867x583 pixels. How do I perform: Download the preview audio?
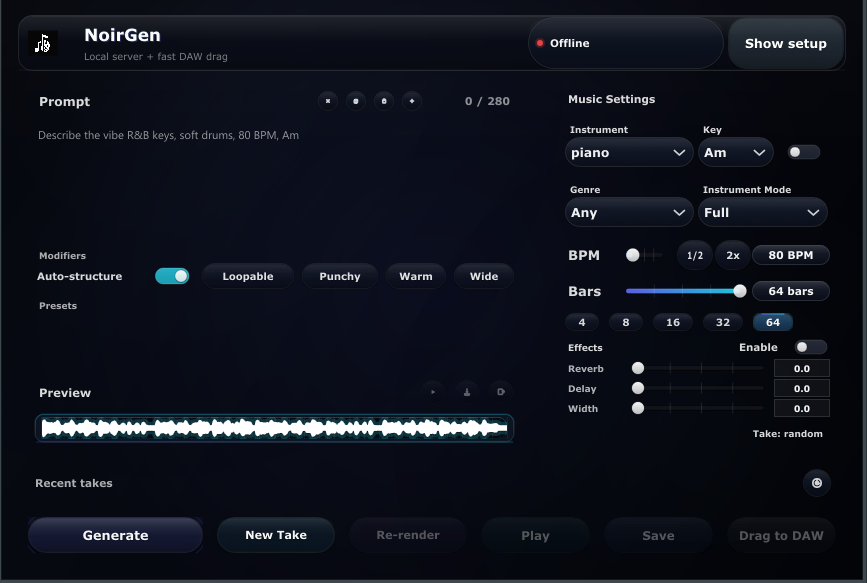click(466, 391)
